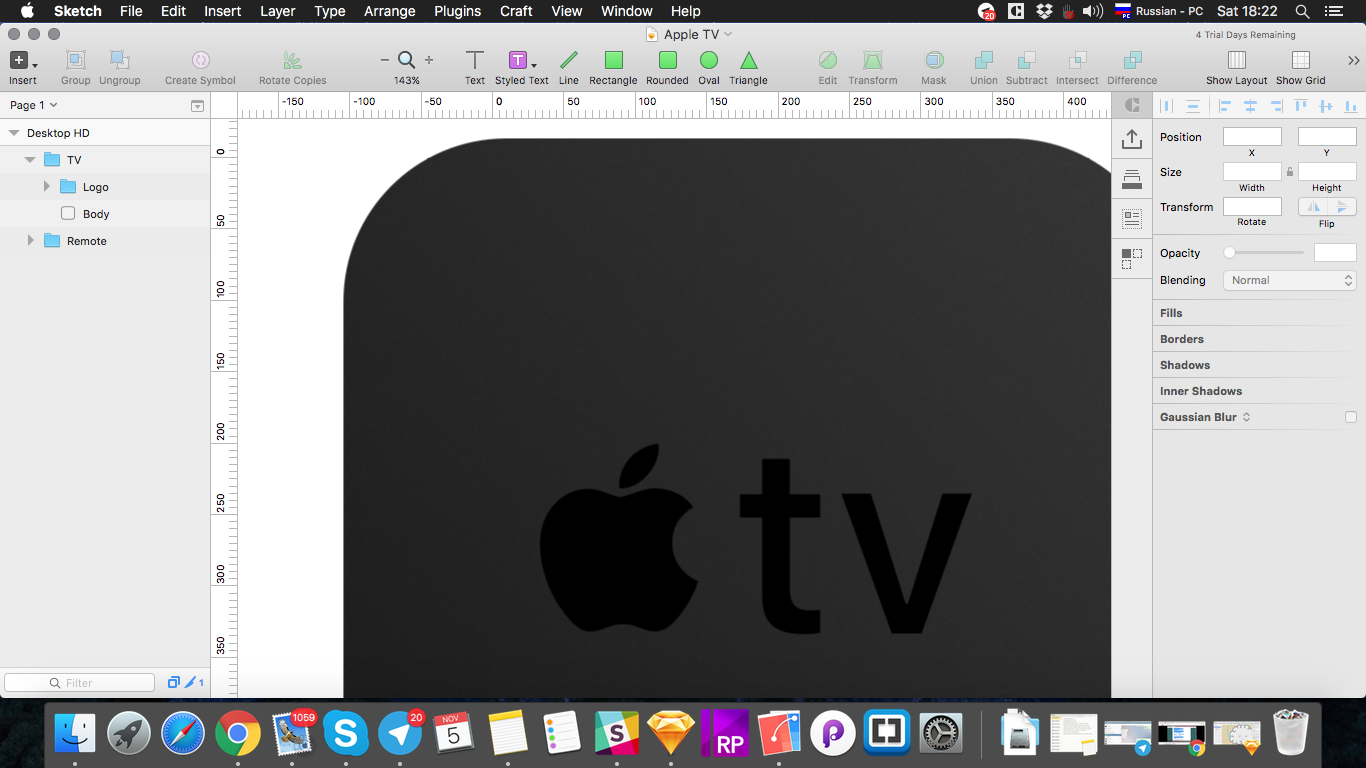Open the File menu
The width and height of the screenshot is (1366, 768).
coord(131,11)
